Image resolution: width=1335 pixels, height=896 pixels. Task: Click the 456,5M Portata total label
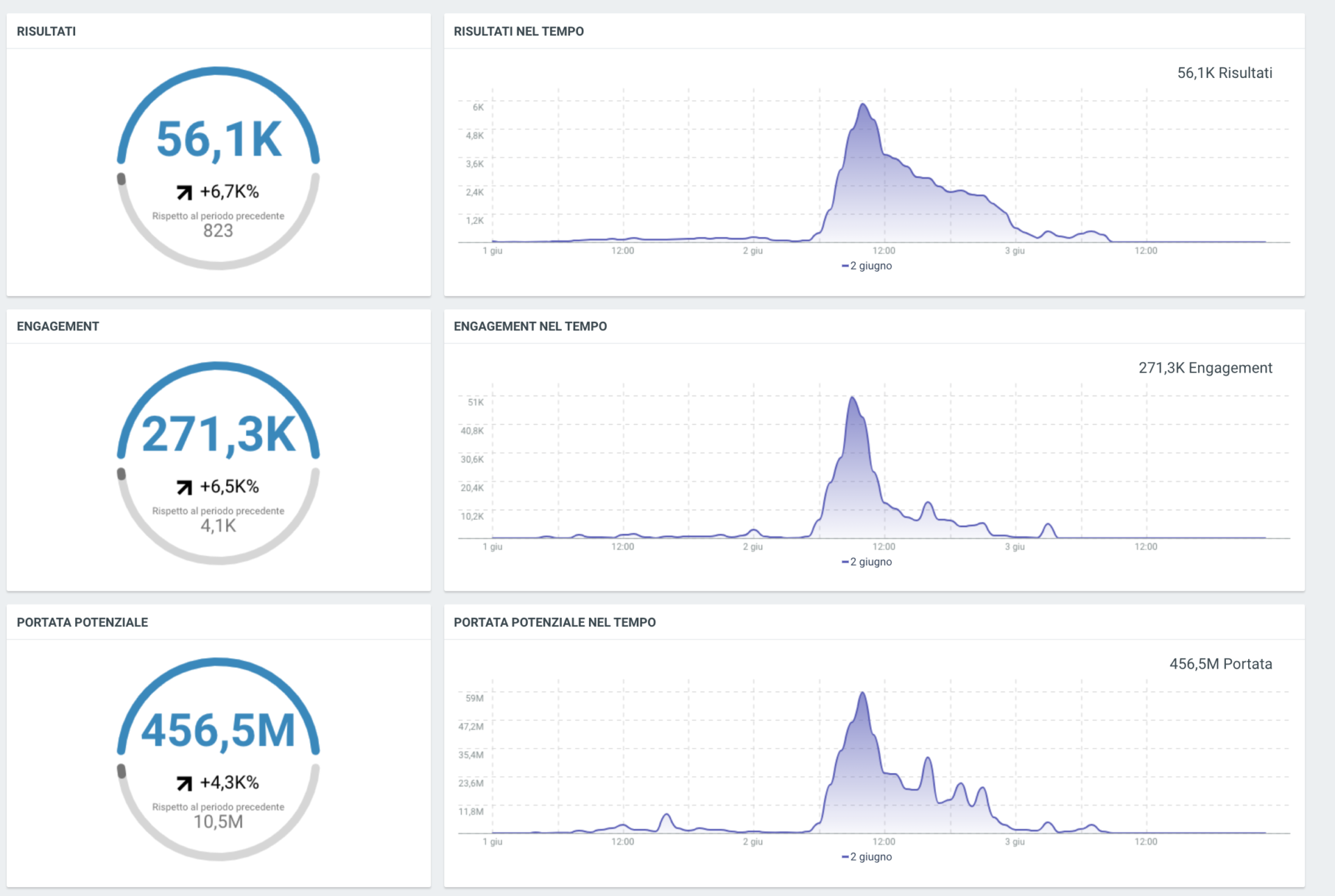pyautogui.click(x=1220, y=664)
